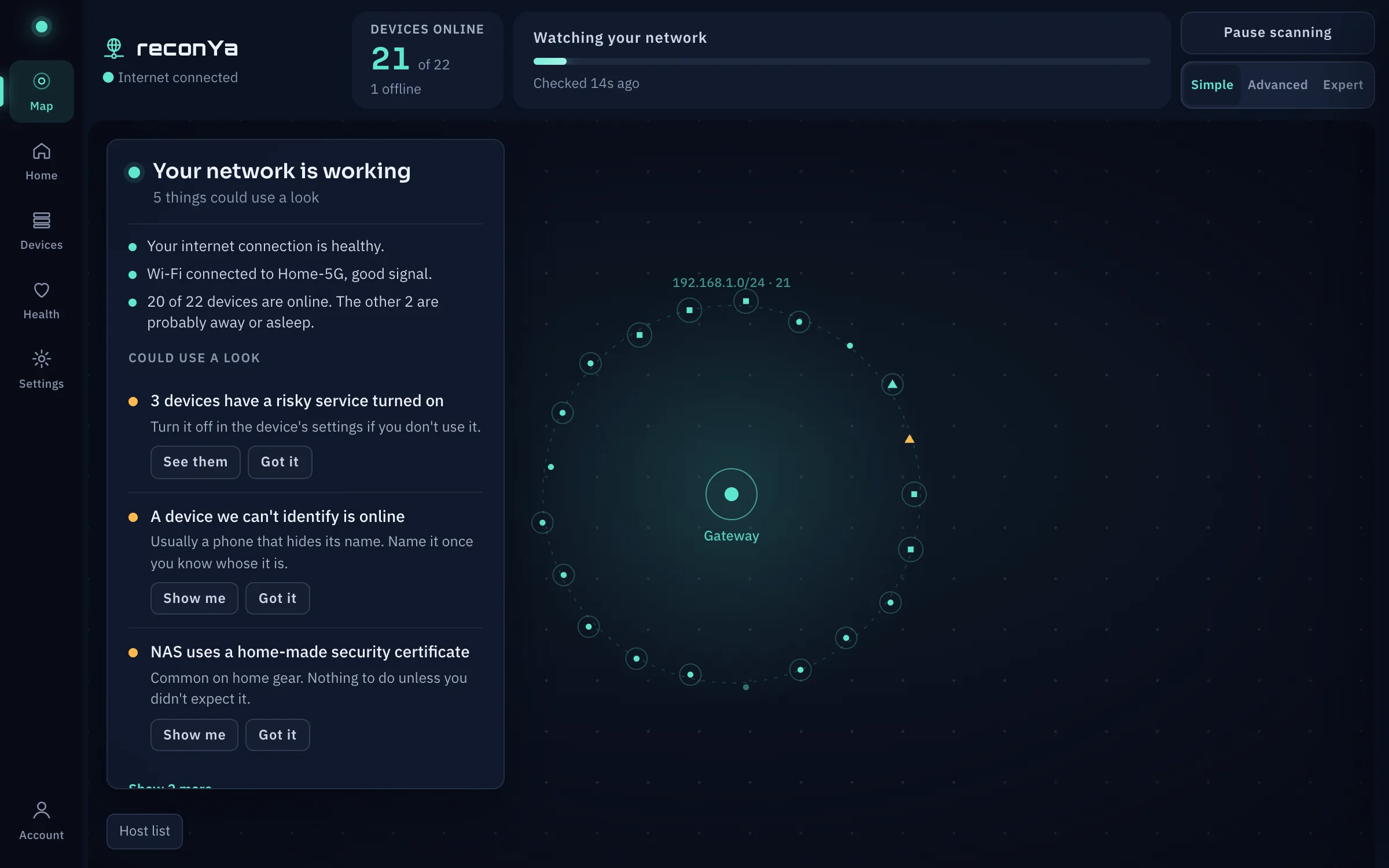Click the status dot atop the sidebar

click(41, 27)
